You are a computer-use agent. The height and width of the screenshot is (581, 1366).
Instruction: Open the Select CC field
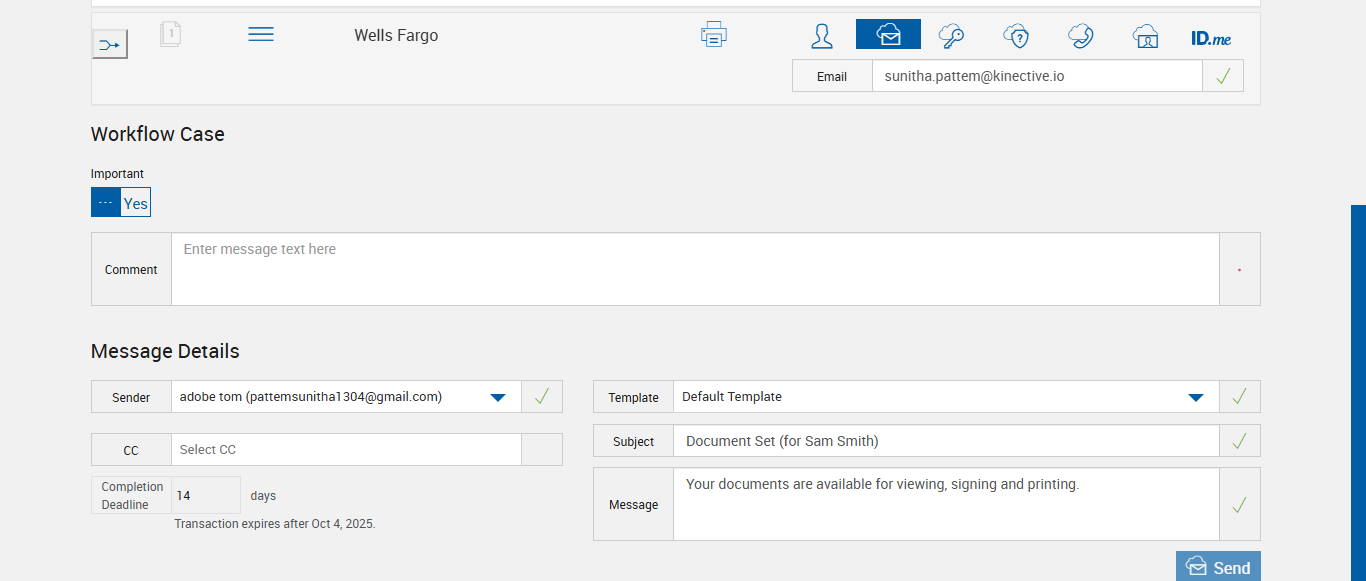346,450
